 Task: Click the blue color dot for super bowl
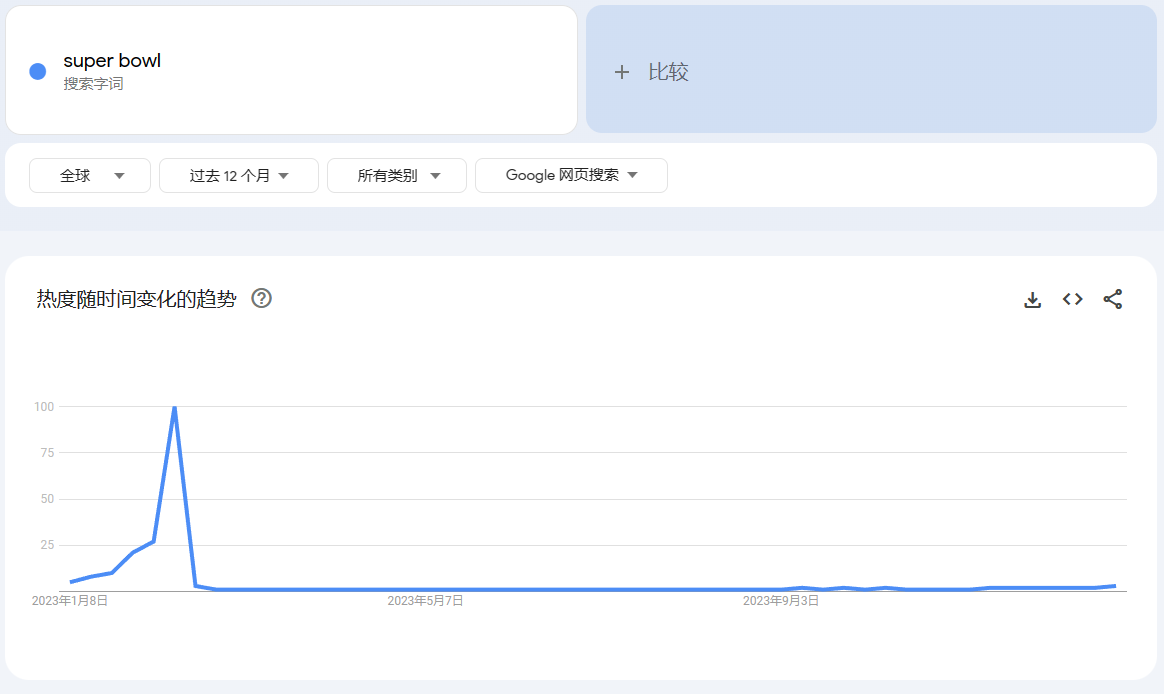(38, 71)
